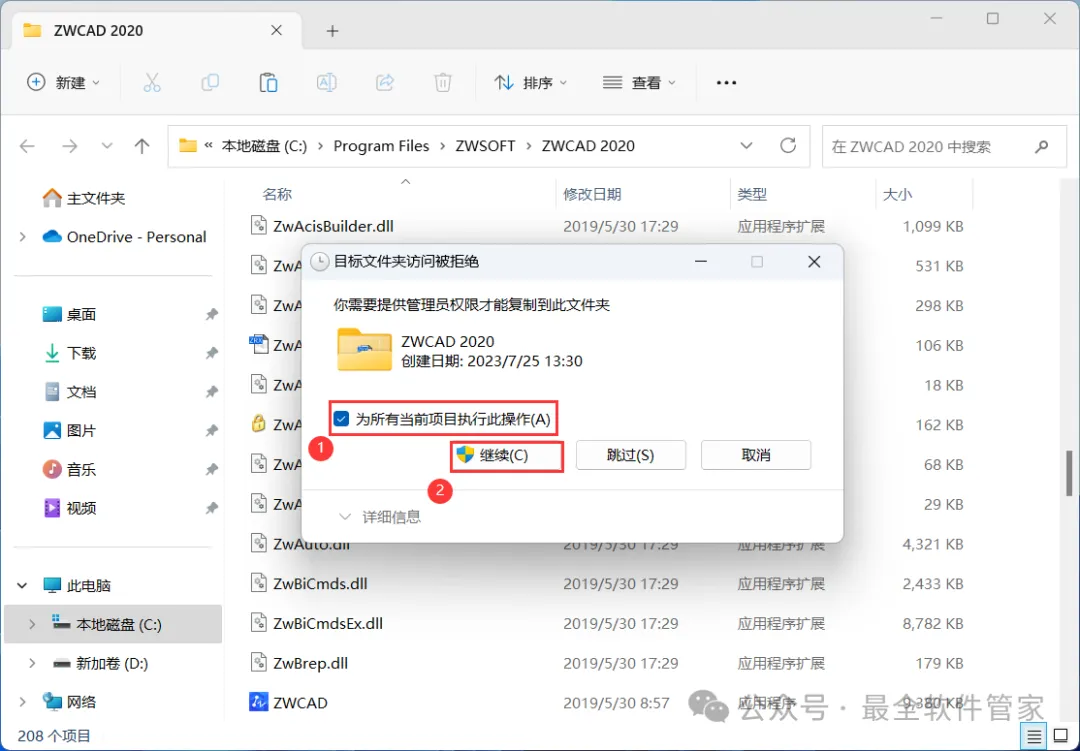
Task: Click 取消 button in dialog
Action: click(756, 455)
